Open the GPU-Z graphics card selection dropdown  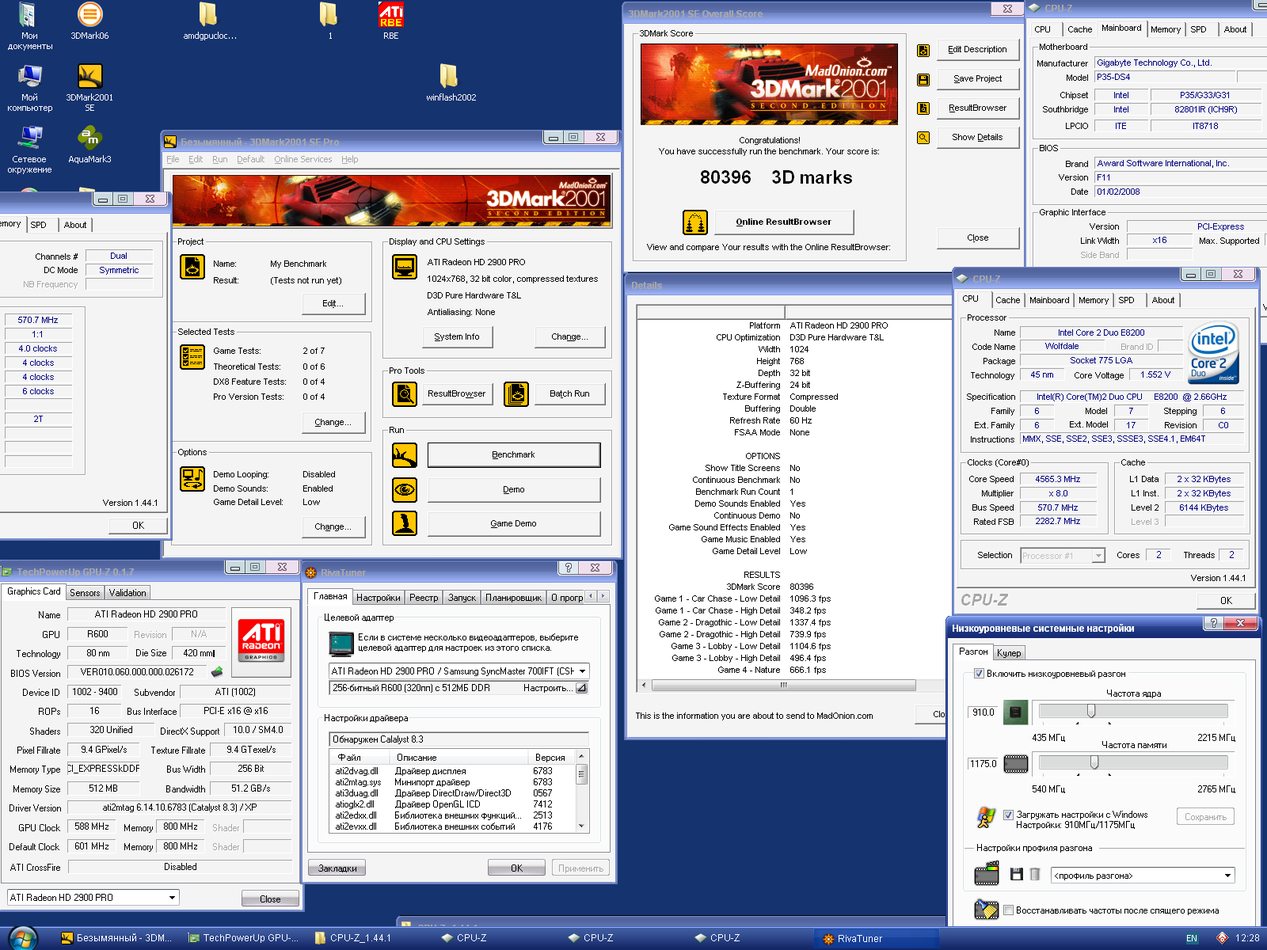(x=93, y=898)
